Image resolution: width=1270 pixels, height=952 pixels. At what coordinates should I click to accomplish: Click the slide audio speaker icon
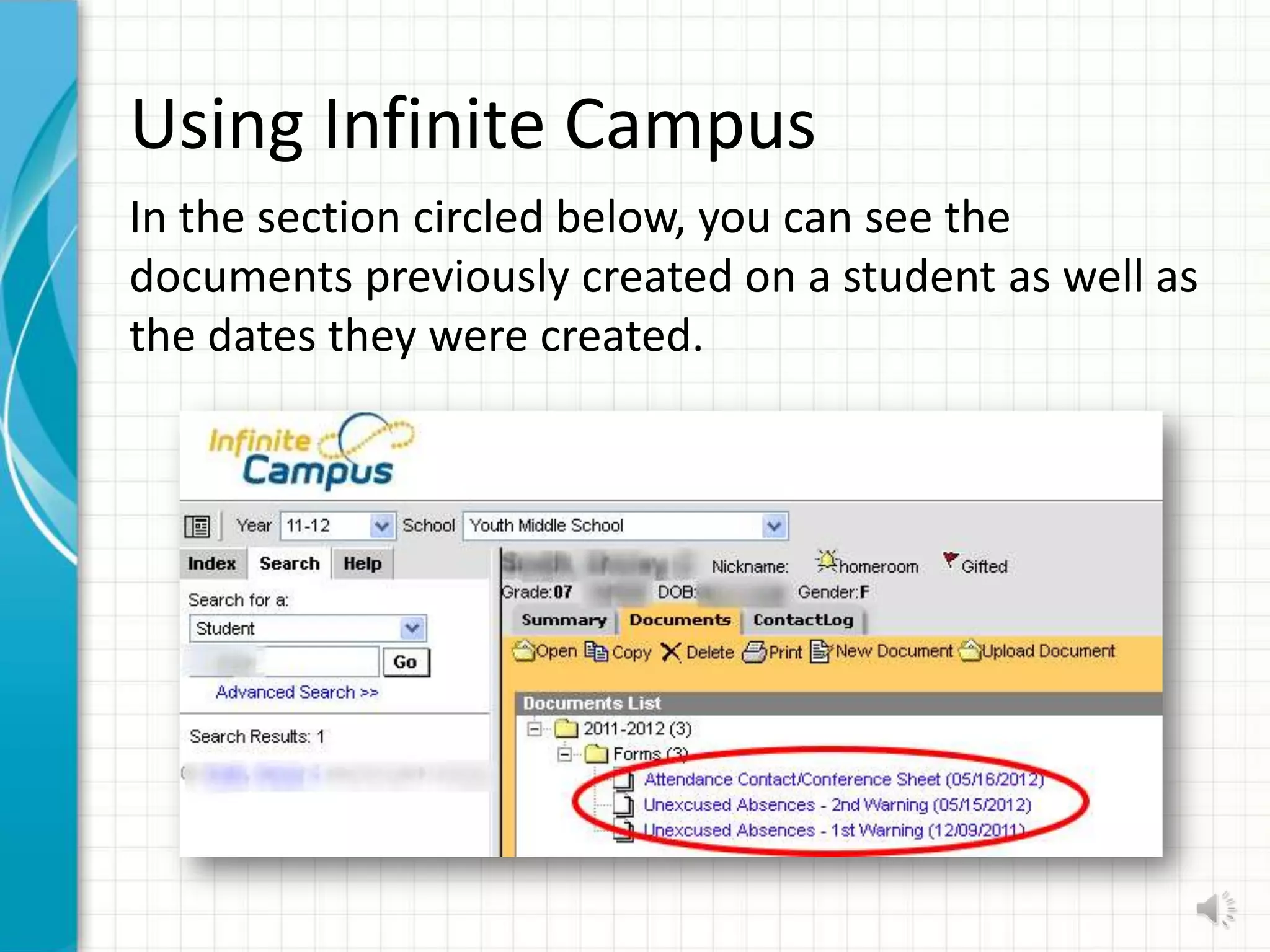[x=1215, y=910]
